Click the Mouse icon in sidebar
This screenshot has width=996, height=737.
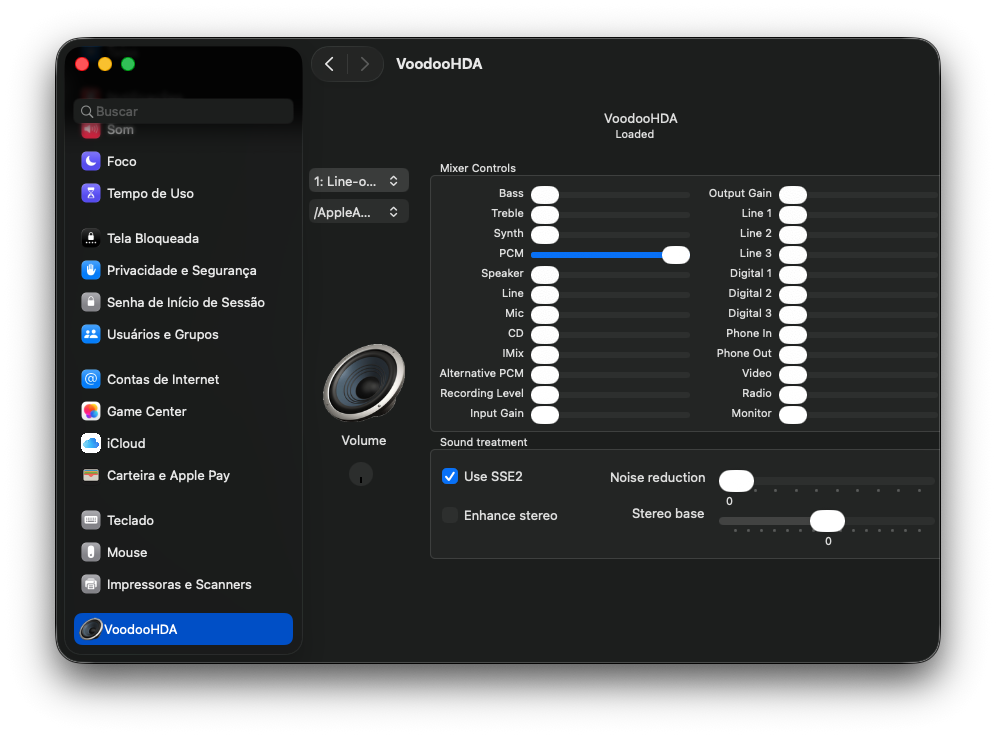(91, 552)
